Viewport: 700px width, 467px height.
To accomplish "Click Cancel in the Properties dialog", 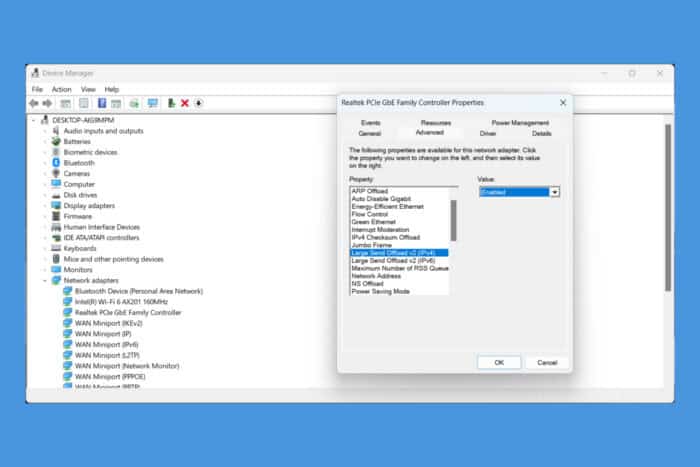I will tap(547, 363).
